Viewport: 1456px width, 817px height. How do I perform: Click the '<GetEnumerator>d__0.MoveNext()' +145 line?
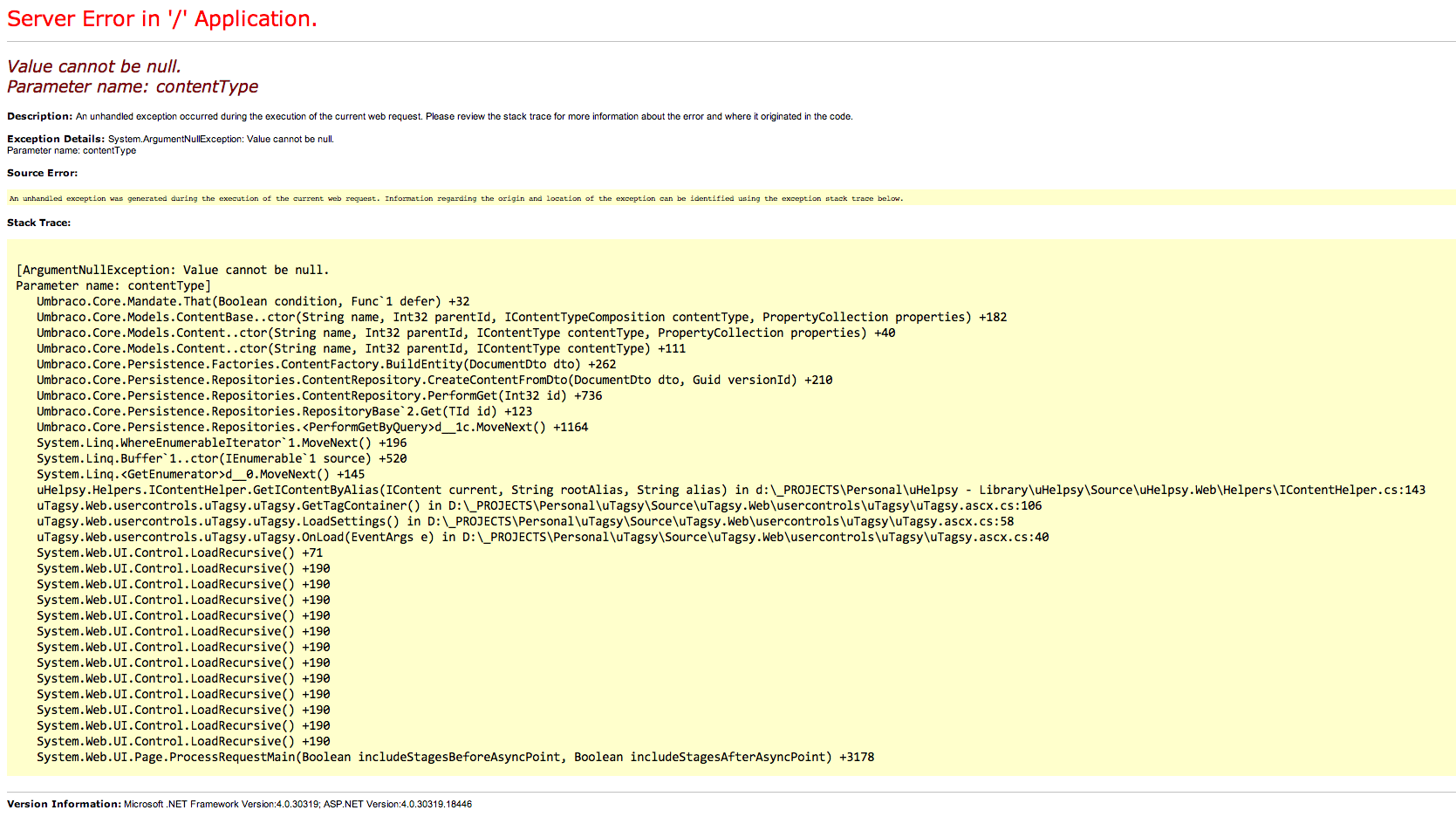coord(201,474)
